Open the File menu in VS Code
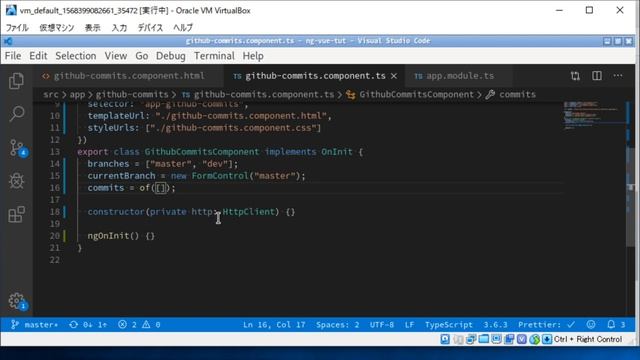The image size is (640, 360). (x=13, y=56)
